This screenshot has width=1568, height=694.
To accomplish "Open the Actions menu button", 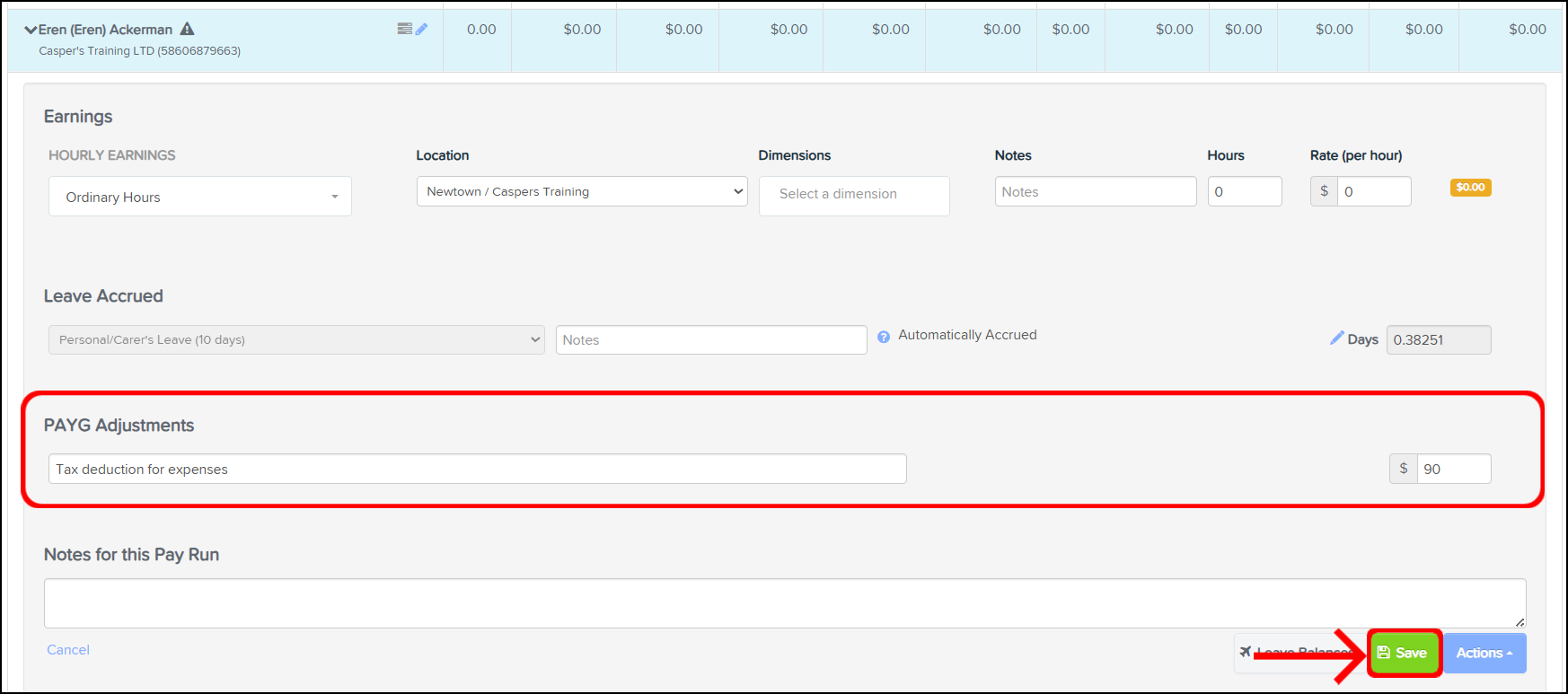I will 1484,653.
